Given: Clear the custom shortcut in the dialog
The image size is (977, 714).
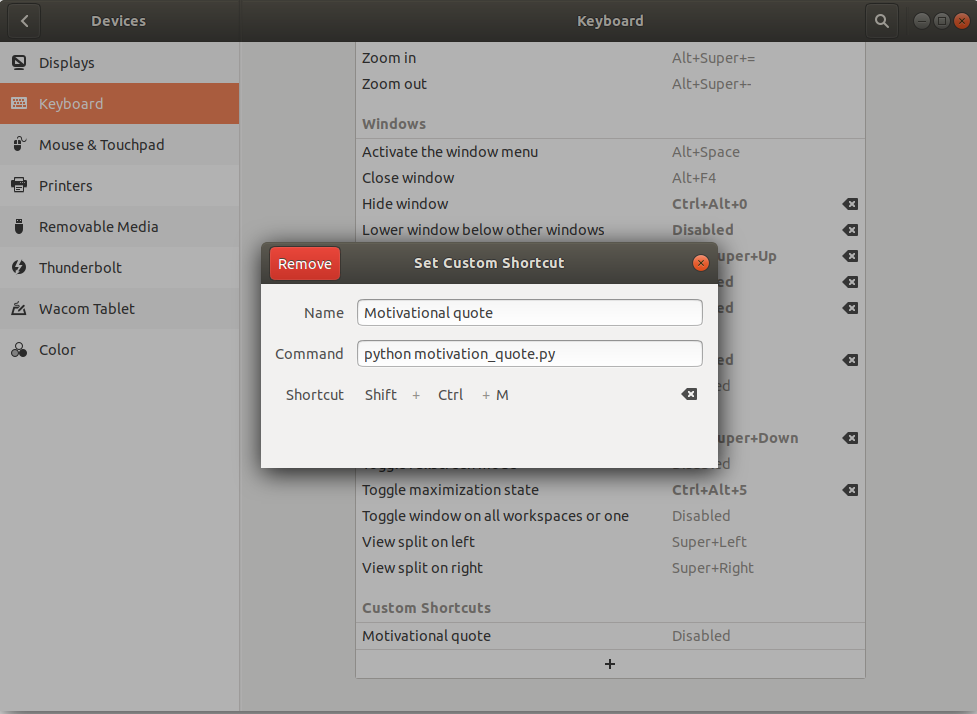Looking at the screenshot, I should [688, 394].
